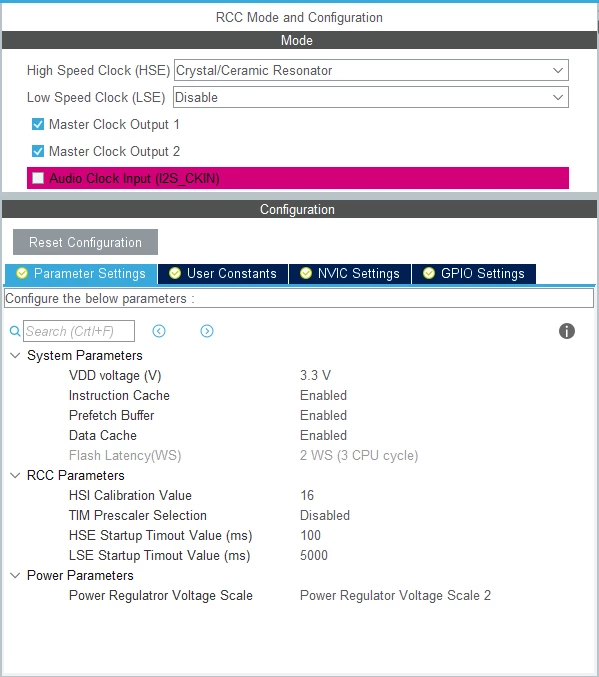Image resolution: width=599 pixels, height=677 pixels.
Task: Collapse System Parameters section
Action: pyautogui.click(x=15, y=355)
